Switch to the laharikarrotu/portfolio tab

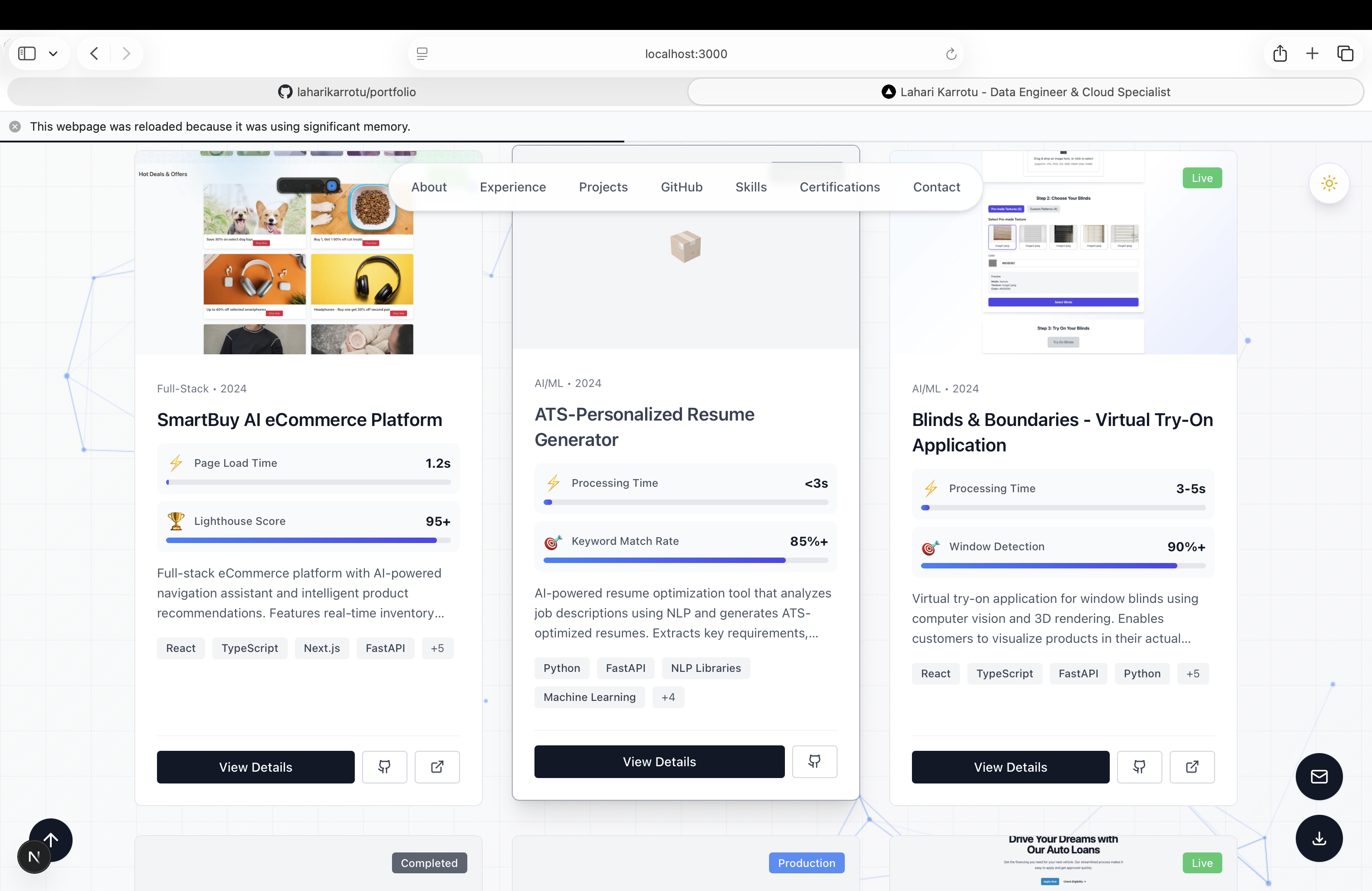347,92
